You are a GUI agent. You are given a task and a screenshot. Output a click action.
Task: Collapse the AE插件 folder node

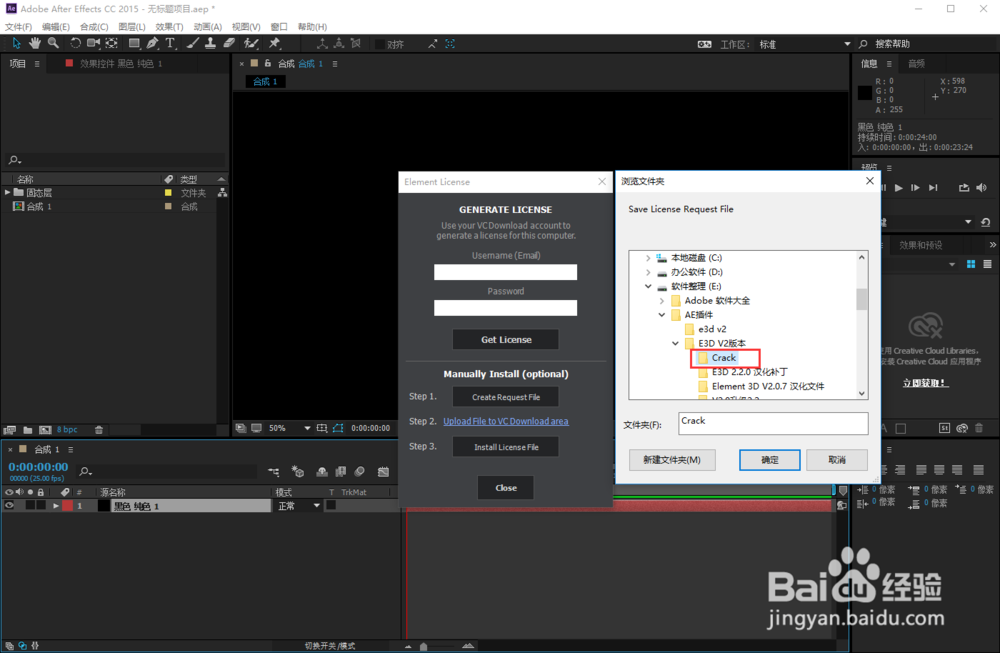(661, 315)
